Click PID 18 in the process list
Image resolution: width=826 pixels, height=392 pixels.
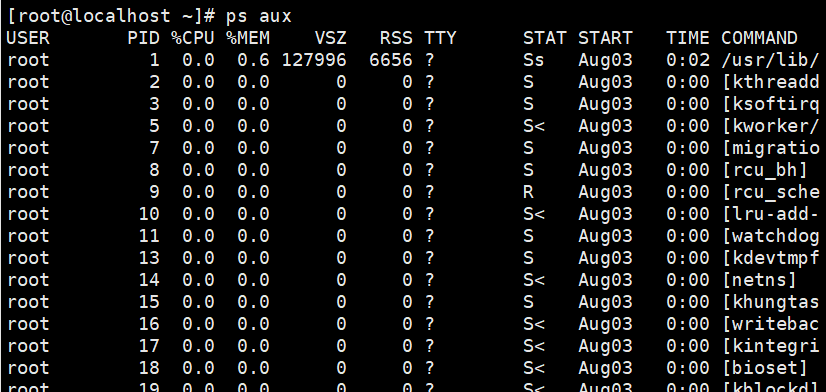(149, 368)
